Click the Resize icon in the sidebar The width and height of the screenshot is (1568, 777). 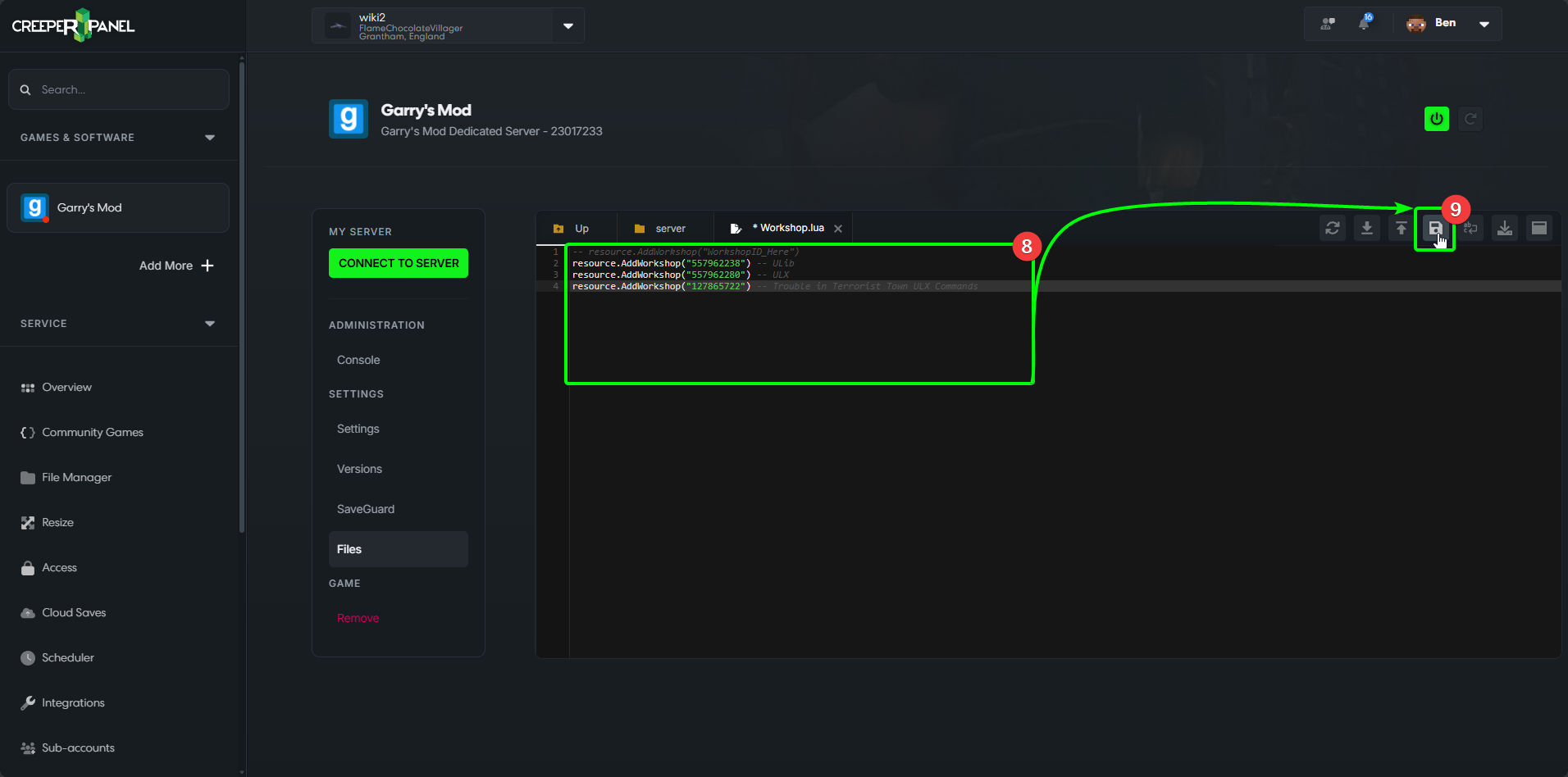point(28,523)
